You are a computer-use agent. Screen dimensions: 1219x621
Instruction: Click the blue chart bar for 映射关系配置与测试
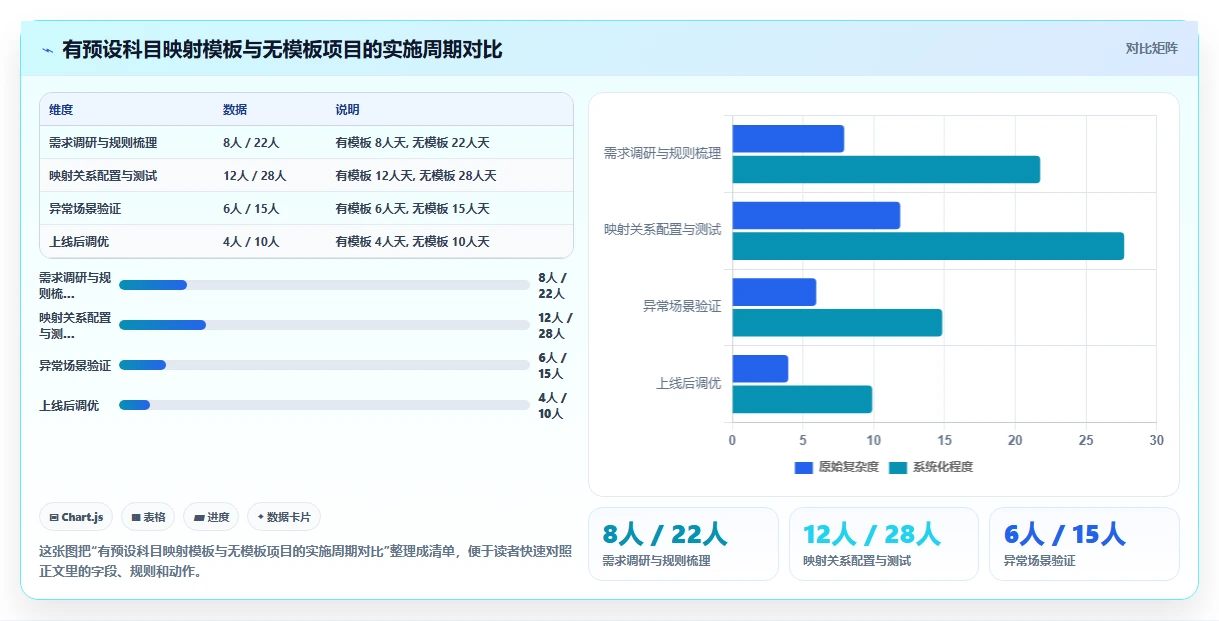(816, 215)
